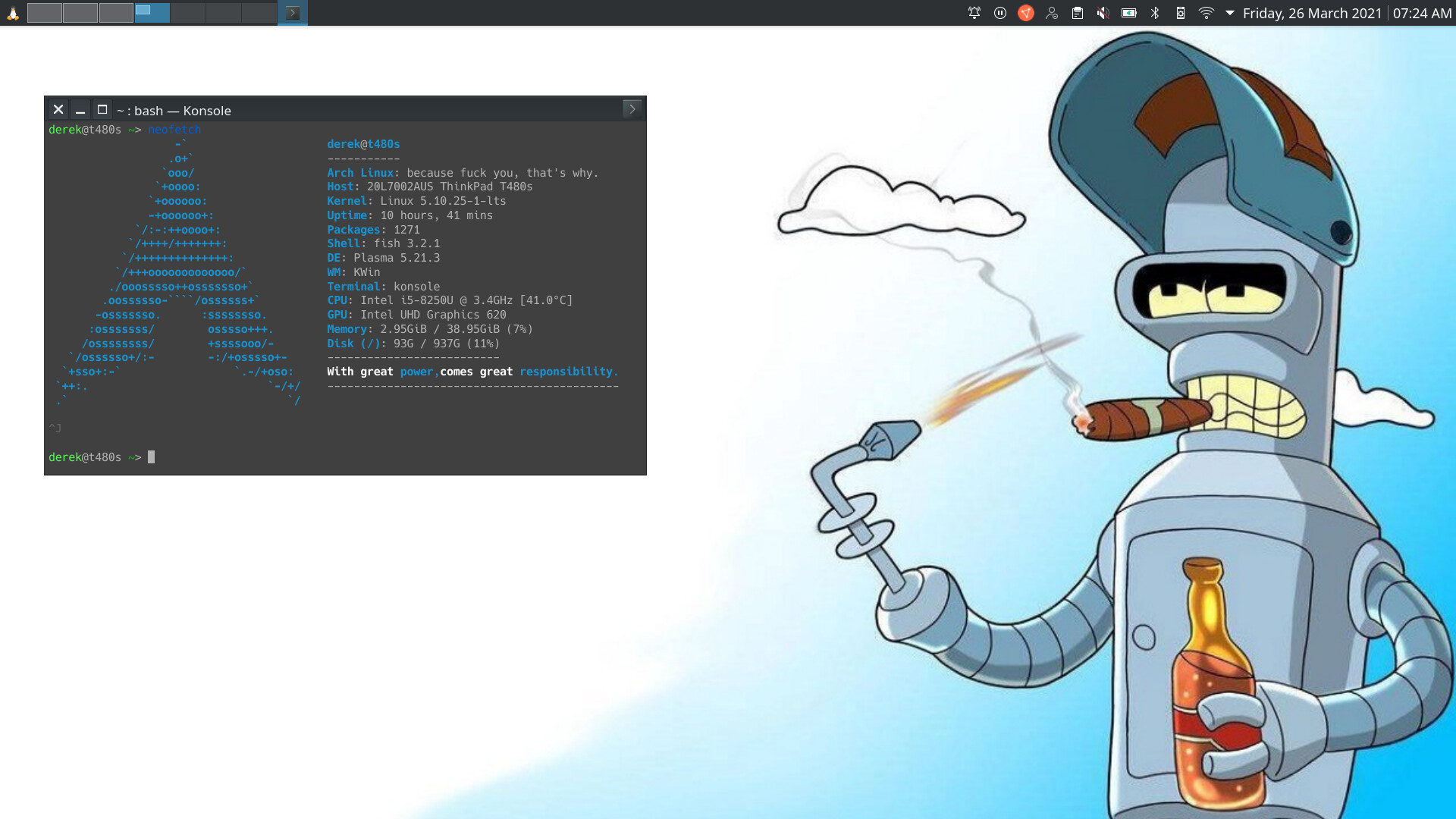Click the '~ : bash — Konsole' title text
The height and width of the screenshot is (819, 1456).
click(x=174, y=111)
